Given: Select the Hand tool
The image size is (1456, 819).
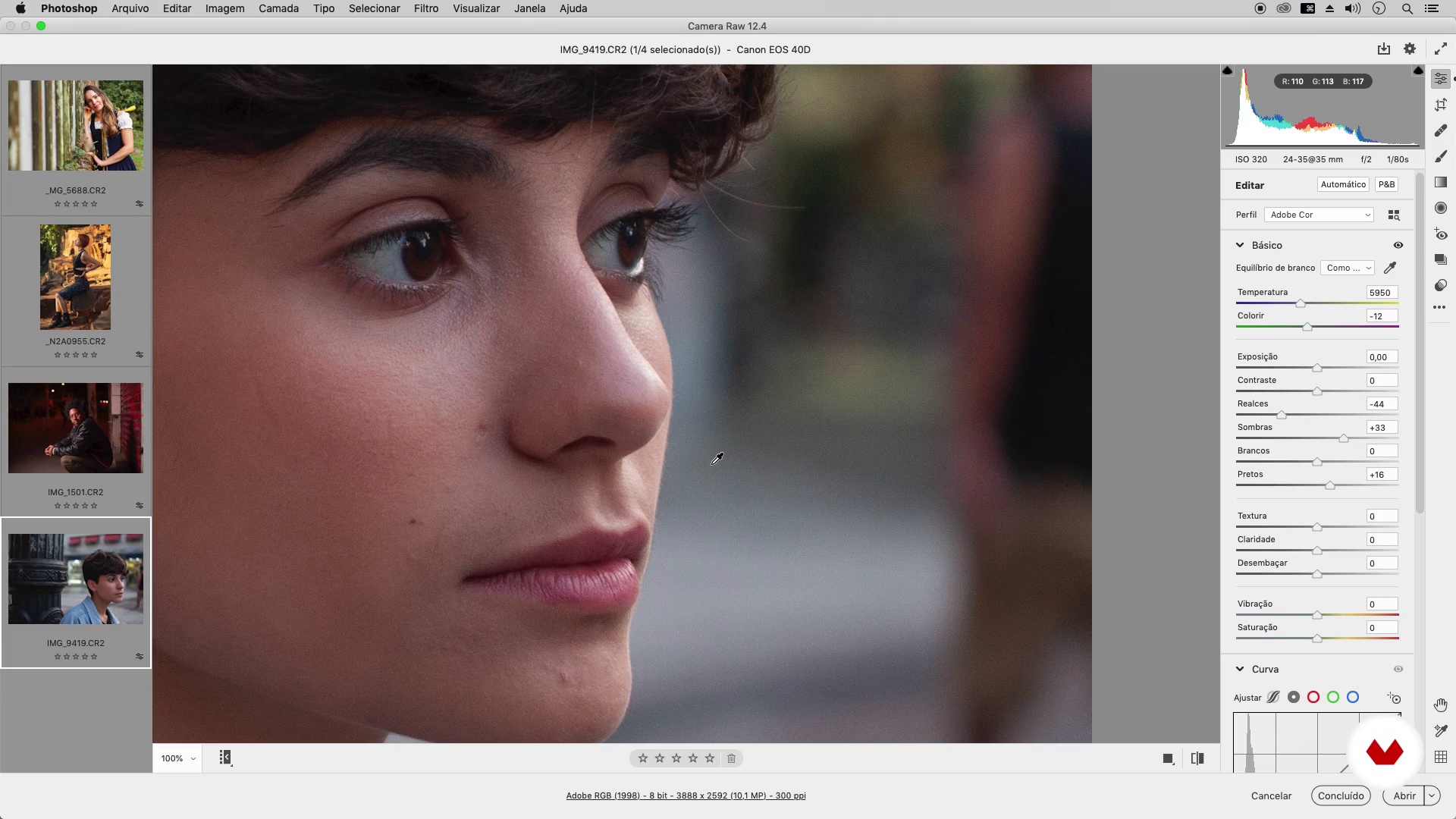Looking at the screenshot, I should pos(1441,705).
